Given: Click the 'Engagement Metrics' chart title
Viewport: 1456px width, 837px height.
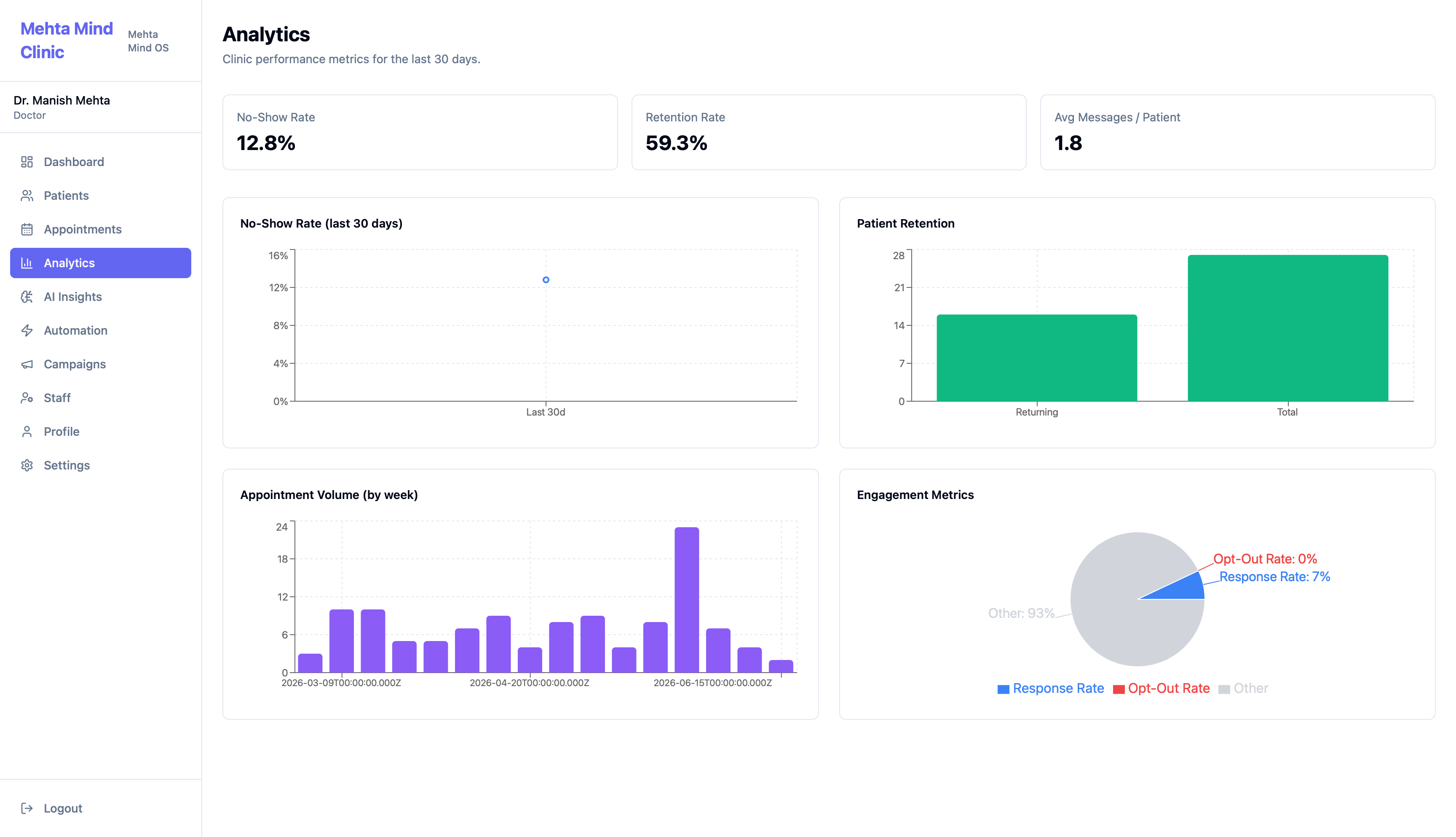Looking at the screenshot, I should coord(915,495).
